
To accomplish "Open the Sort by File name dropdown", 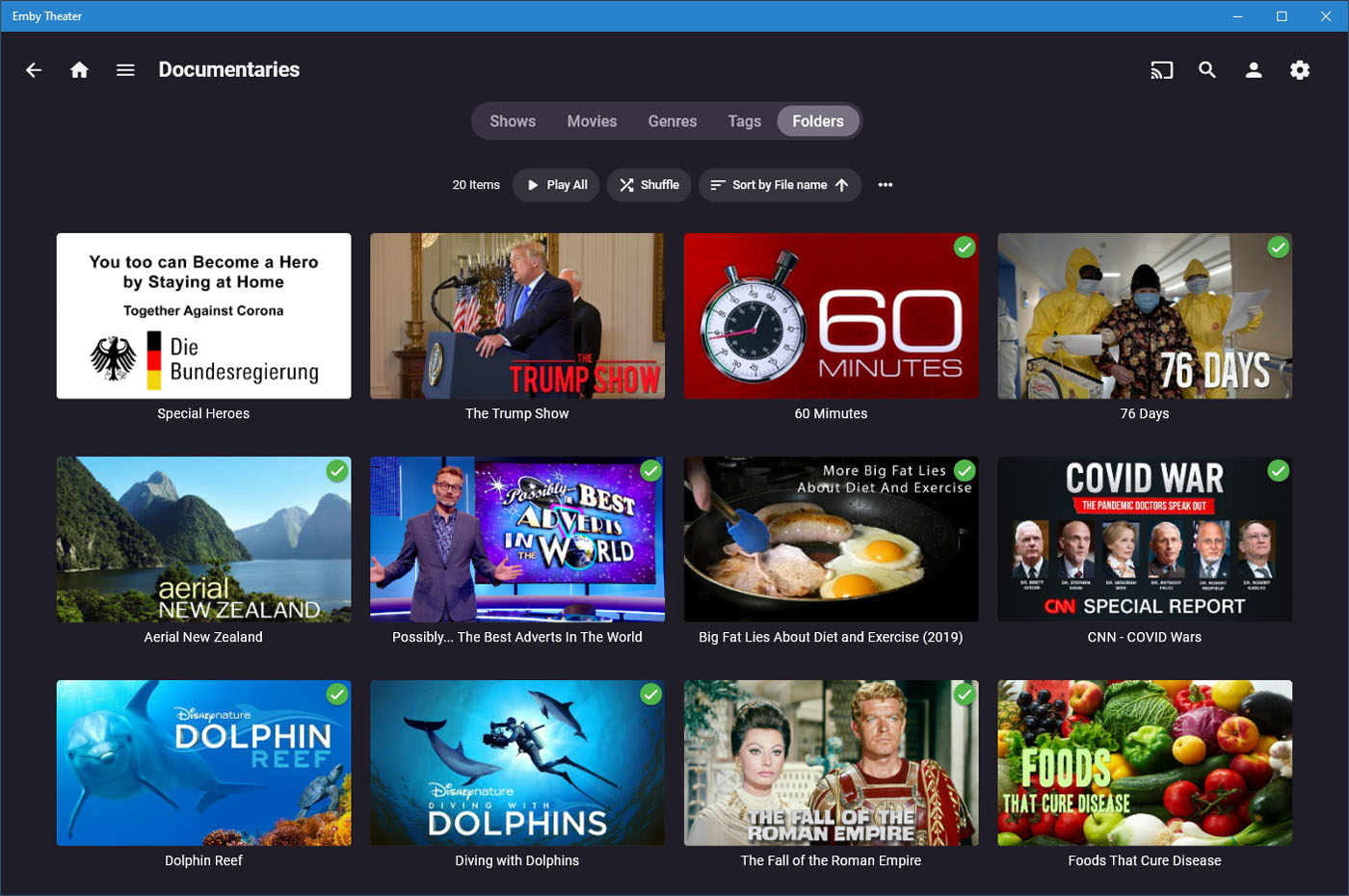I will 780,185.
